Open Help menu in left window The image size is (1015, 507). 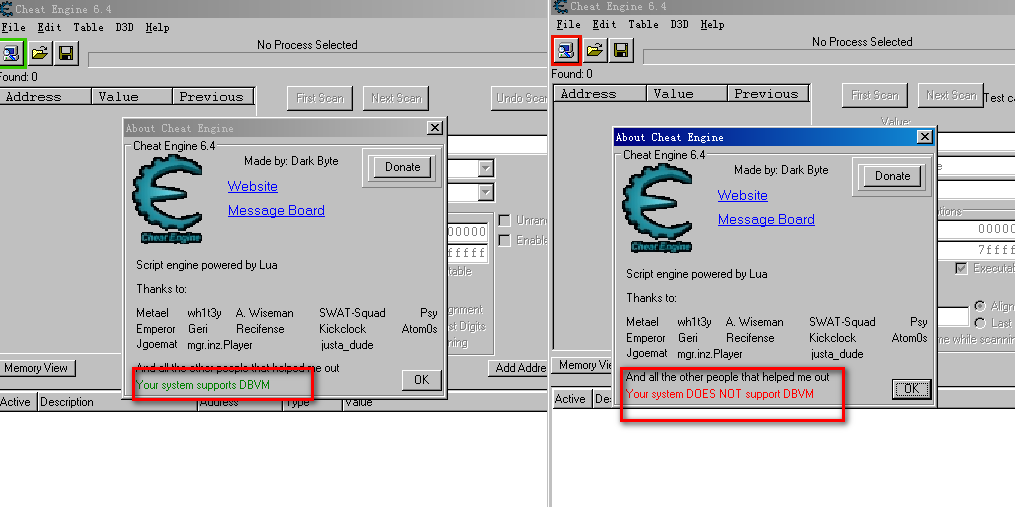click(x=157, y=27)
